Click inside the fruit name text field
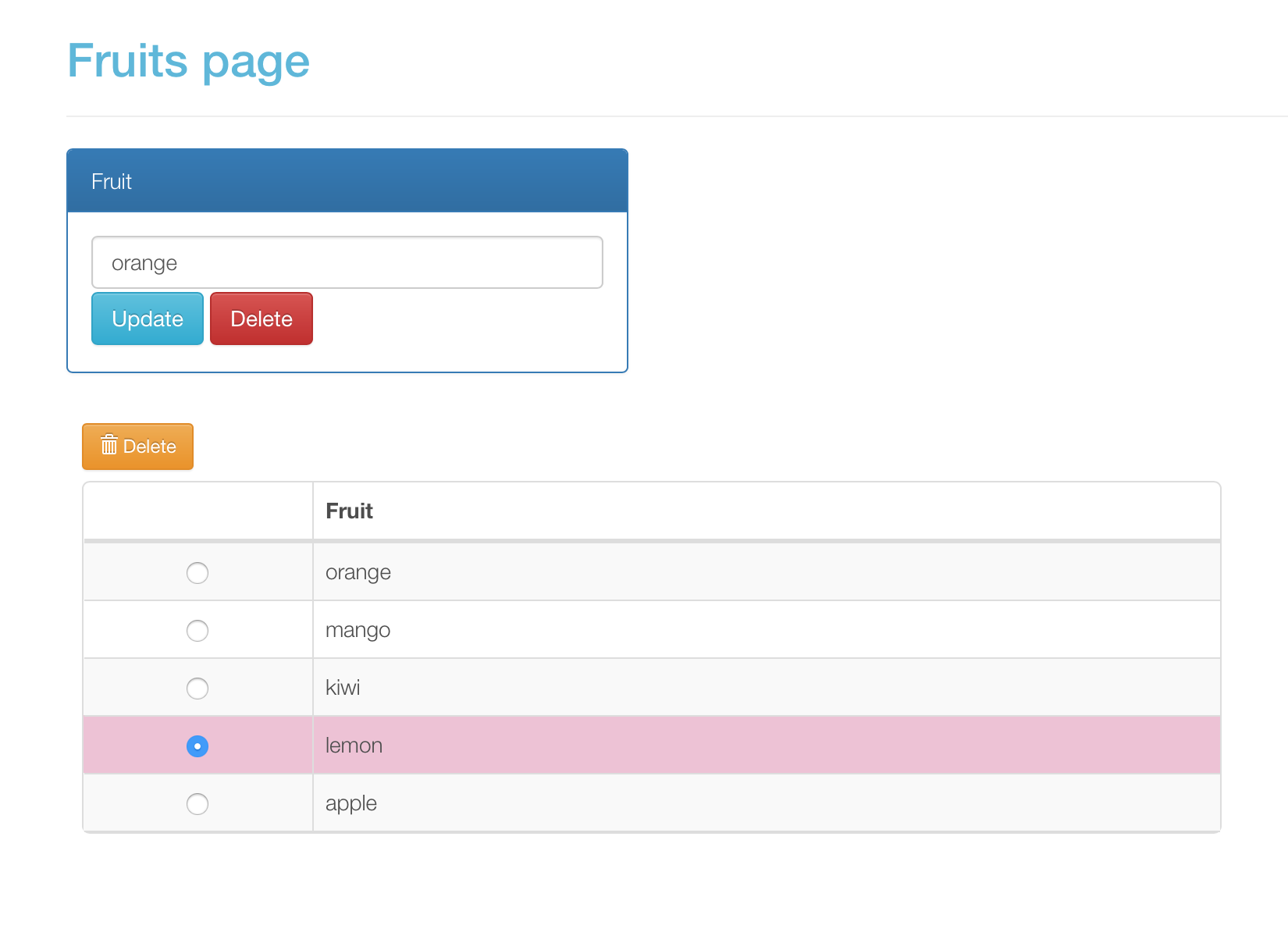Viewport: 1288px width, 929px height. tap(347, 262)
